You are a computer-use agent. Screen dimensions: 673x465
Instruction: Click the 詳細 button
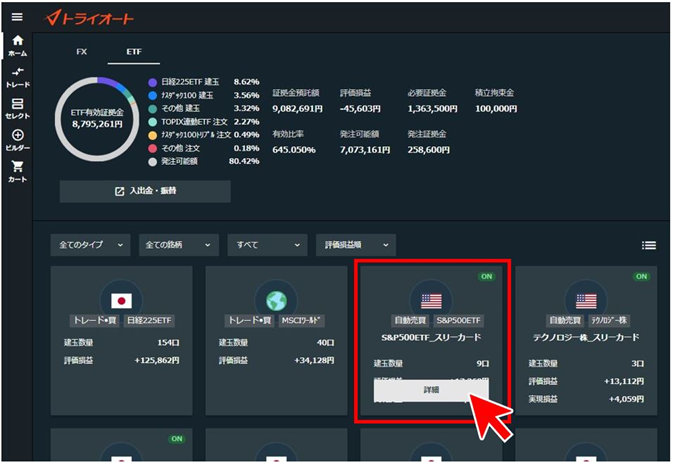(431, 390)
